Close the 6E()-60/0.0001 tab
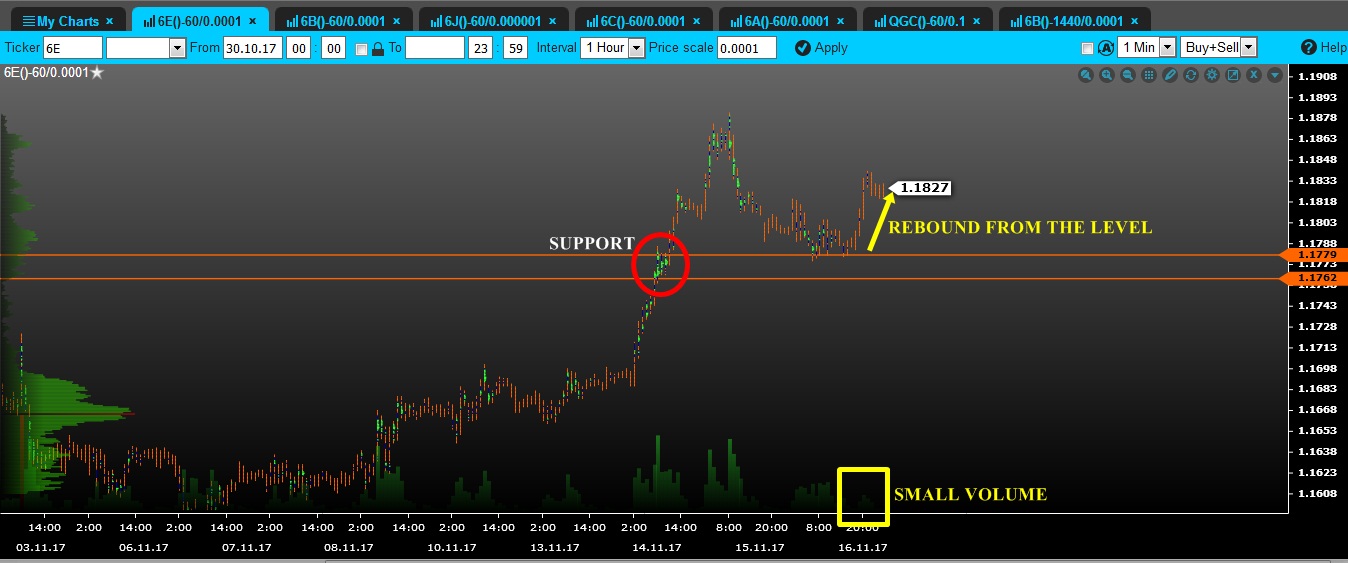Screen dimensions: 1348x563 pos(252,21)
